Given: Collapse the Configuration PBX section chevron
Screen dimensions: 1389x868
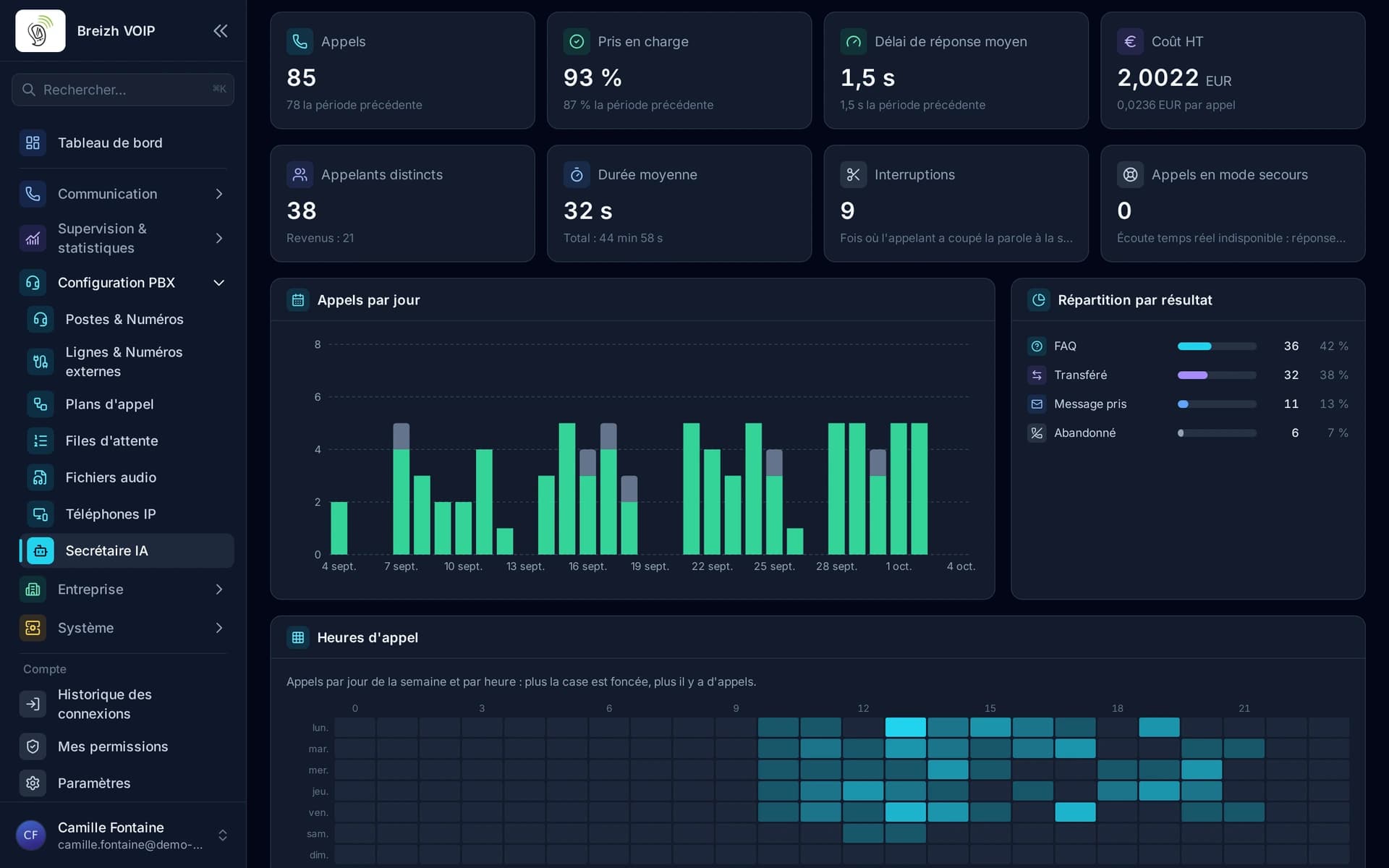Looking at the screenshot, I should pos(219,283).
